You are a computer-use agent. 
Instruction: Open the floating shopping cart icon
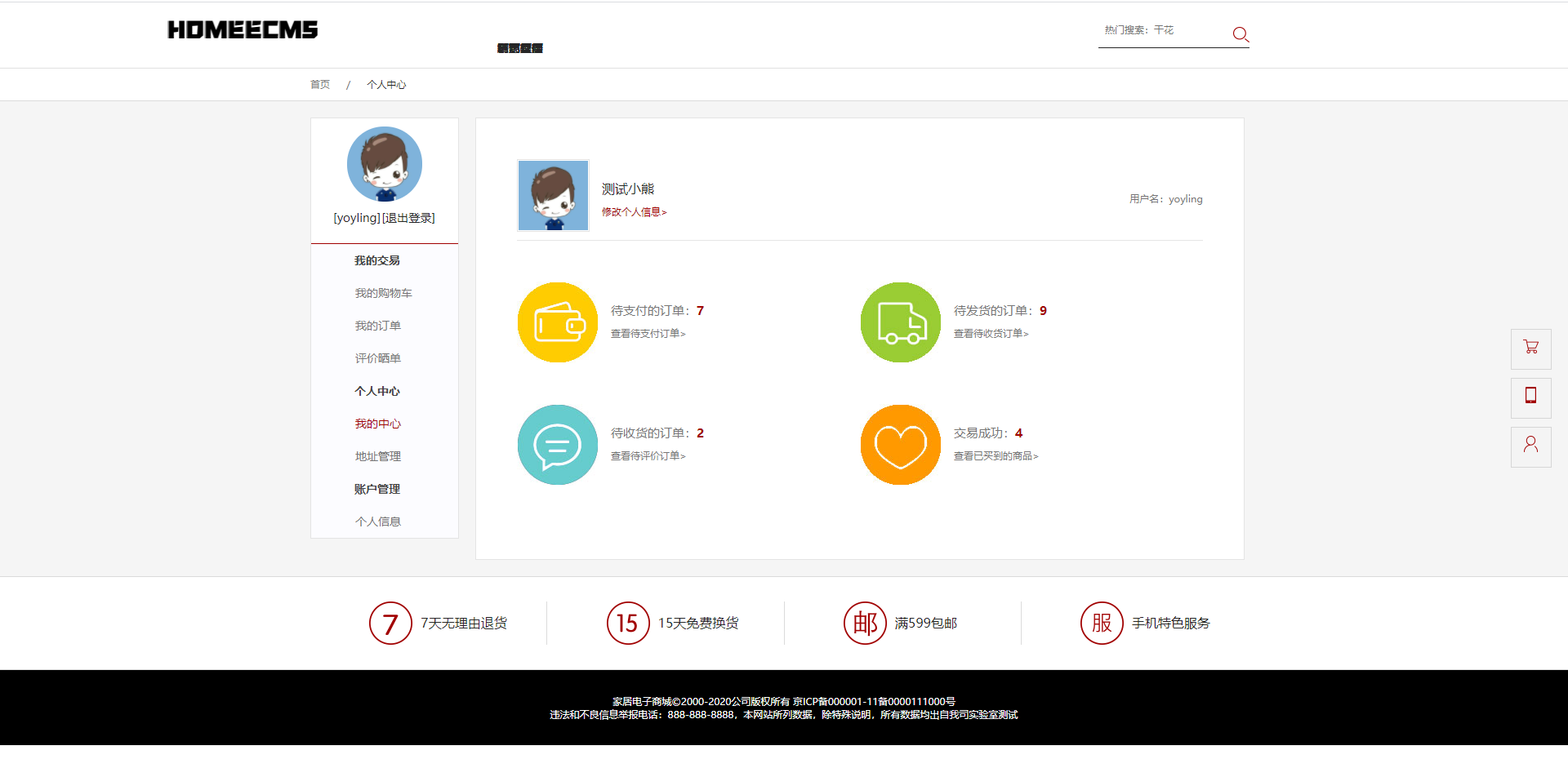point(1531,348)
